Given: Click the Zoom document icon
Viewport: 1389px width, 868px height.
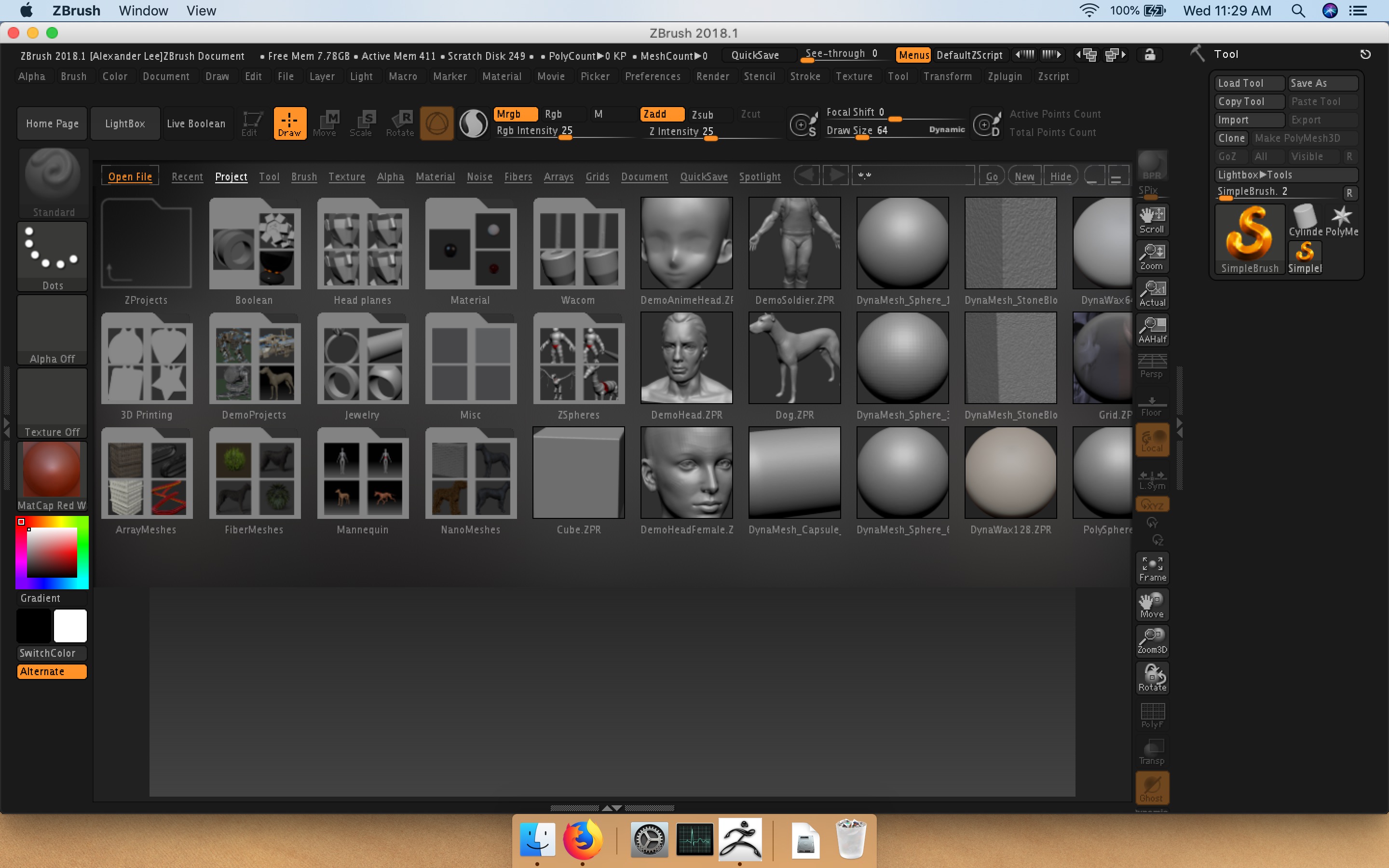Looking at the screenshot, I should [x=1152, y=257].
